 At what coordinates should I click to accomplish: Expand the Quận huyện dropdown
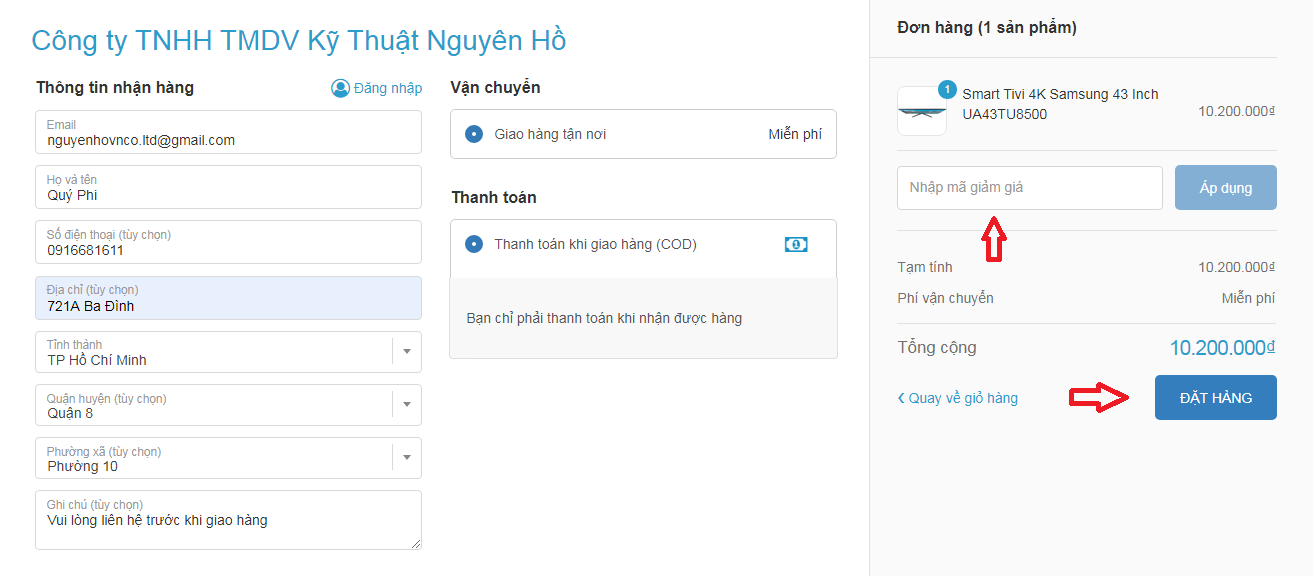pos(407,405)
